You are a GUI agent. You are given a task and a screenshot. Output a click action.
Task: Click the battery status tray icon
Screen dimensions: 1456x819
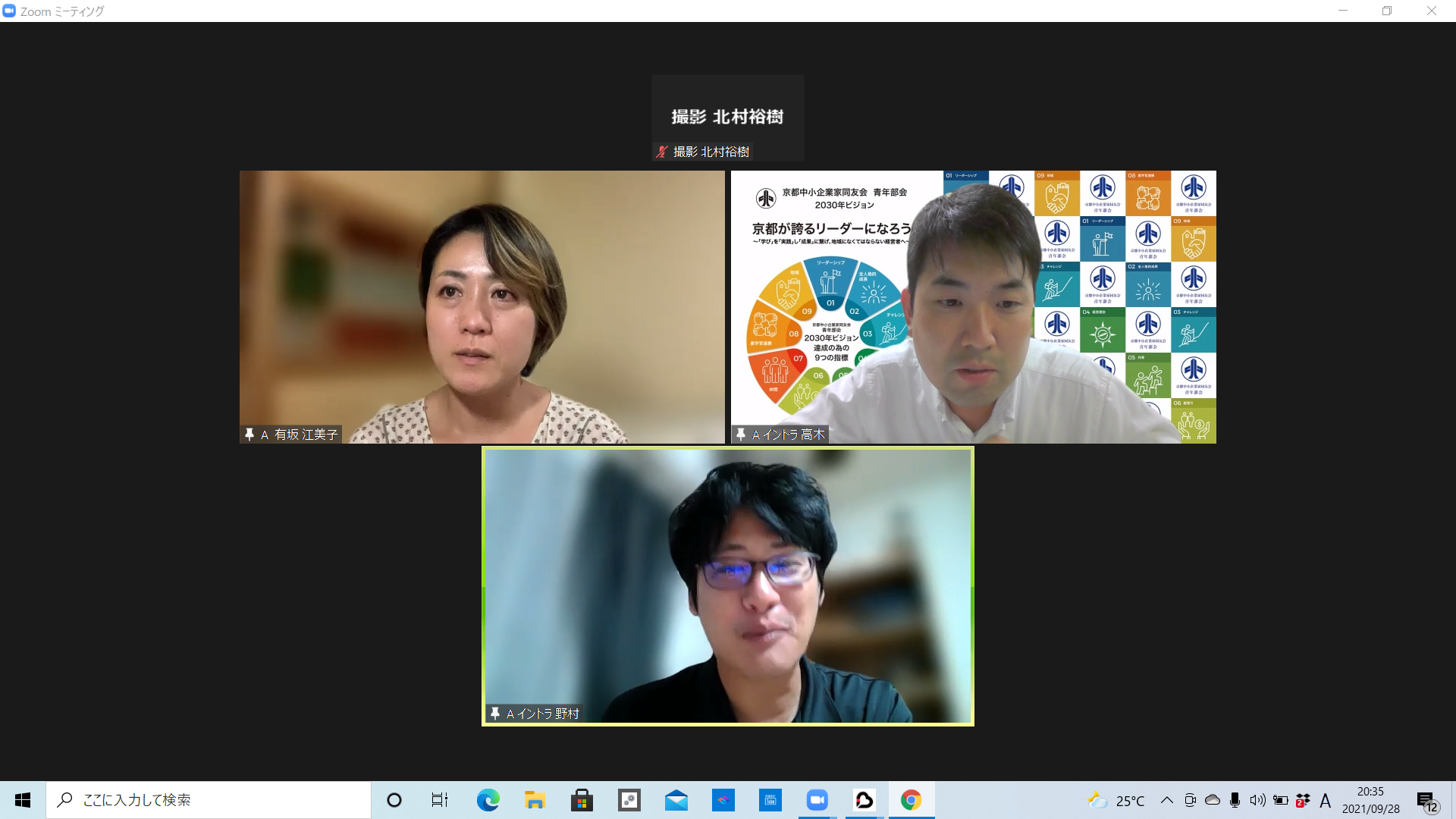(1281, 800)
